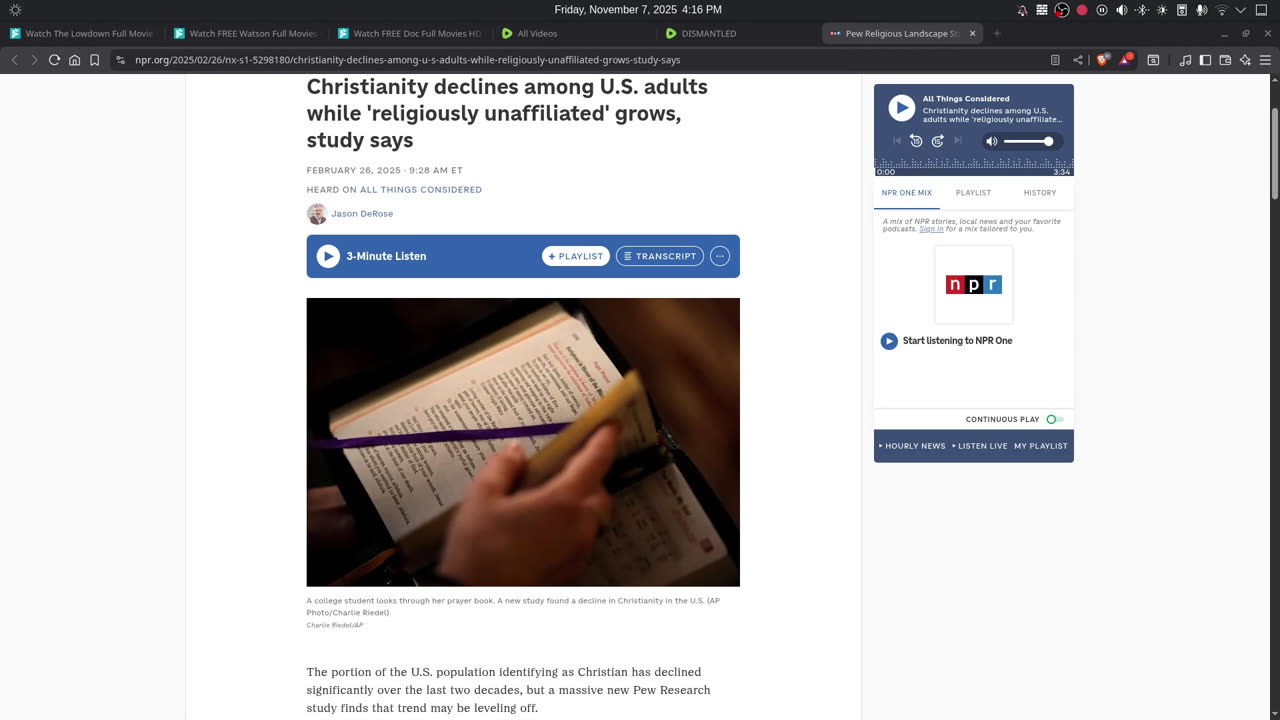The height and width of the screenshot is (720, 1280).
Task: Go to browser home page
Action: tap(74, 60)
